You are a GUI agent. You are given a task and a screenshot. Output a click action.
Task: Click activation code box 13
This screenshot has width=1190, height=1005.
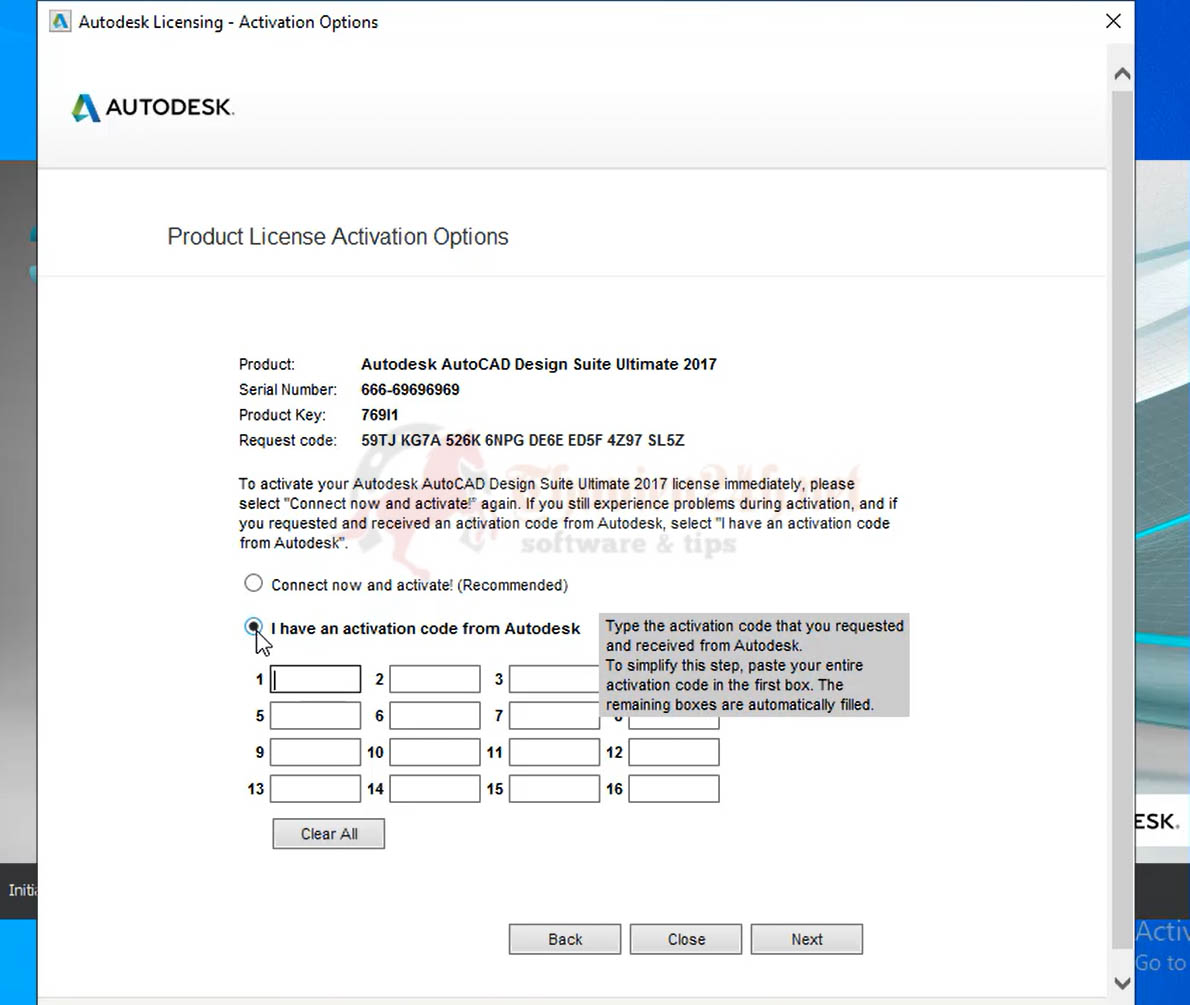click(315, 788)
